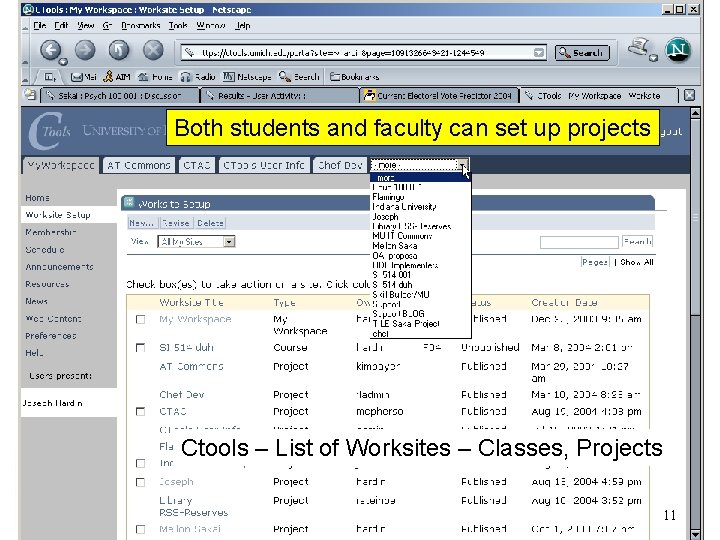This screenshot has height=540, width=720.
Task: Click the New... worksite button
Action: (141, 223)
